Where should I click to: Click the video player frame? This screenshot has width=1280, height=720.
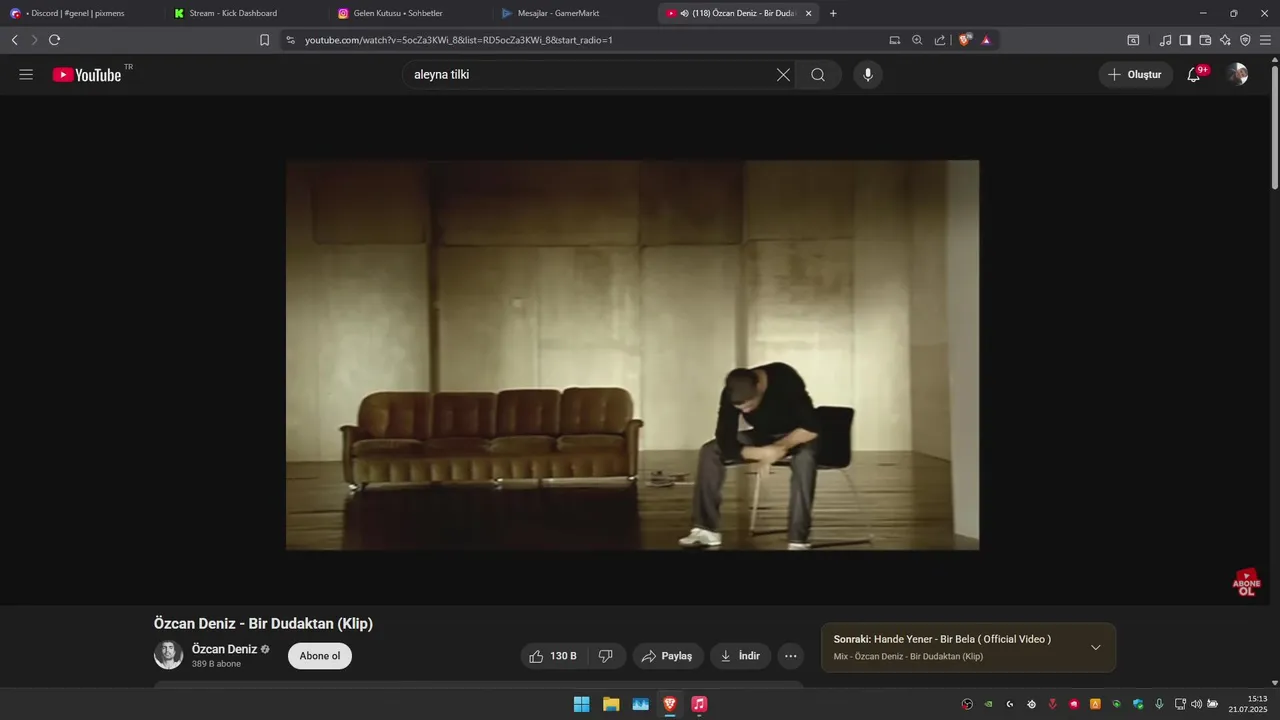click(x=632, y=355)
